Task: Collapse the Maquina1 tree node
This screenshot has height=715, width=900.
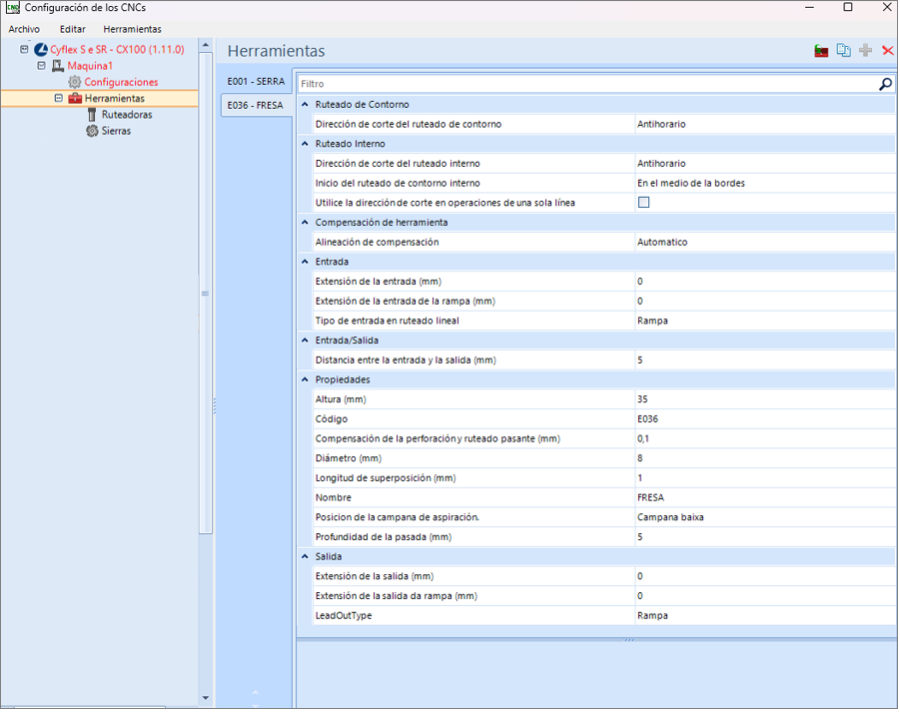Action: [x=41, y=65]
